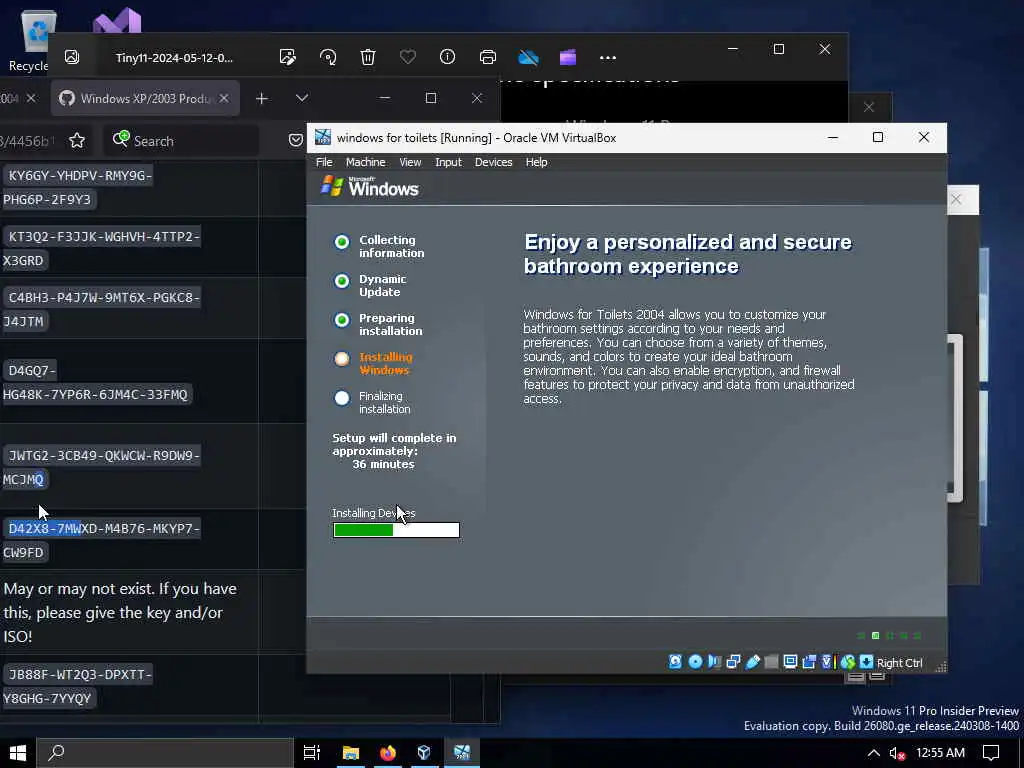Show hidden system tray icons chevron
1024x768 pixels.
point(873,753)
